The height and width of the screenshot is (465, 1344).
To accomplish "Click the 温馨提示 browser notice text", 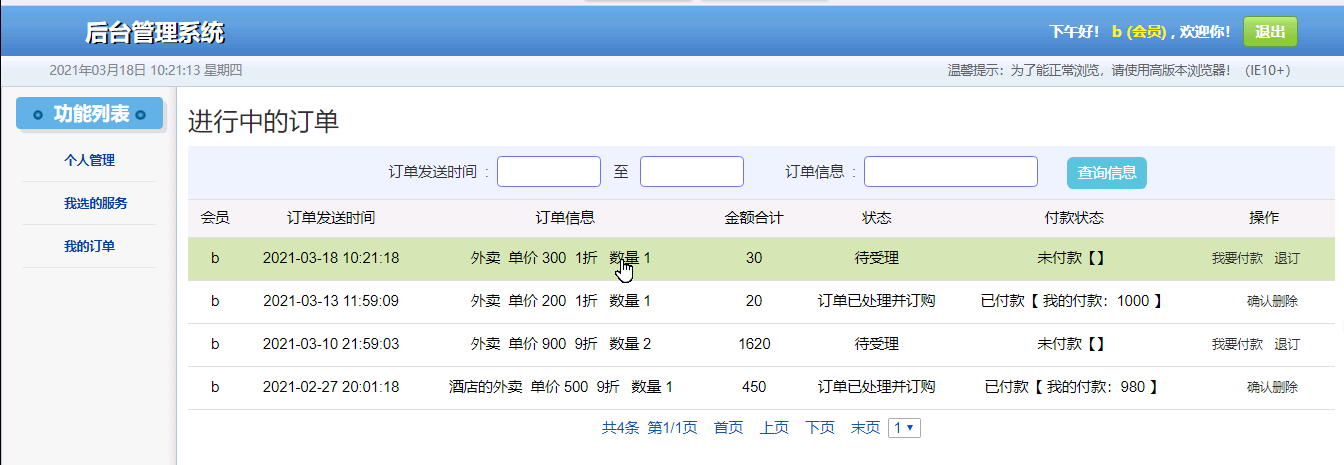I will coord(1118,70).
